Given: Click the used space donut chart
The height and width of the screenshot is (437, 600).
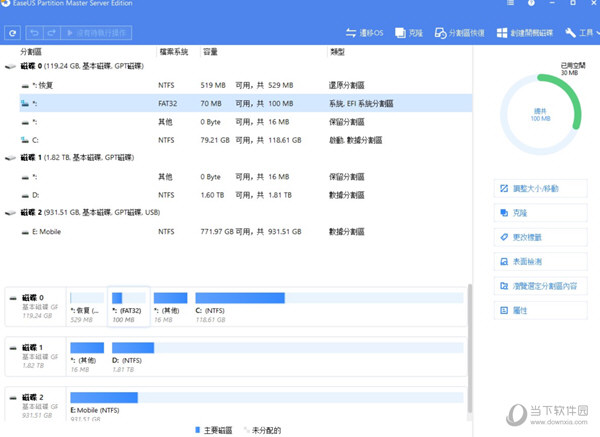Looking at the screenshot, I should tap(540, 114).
